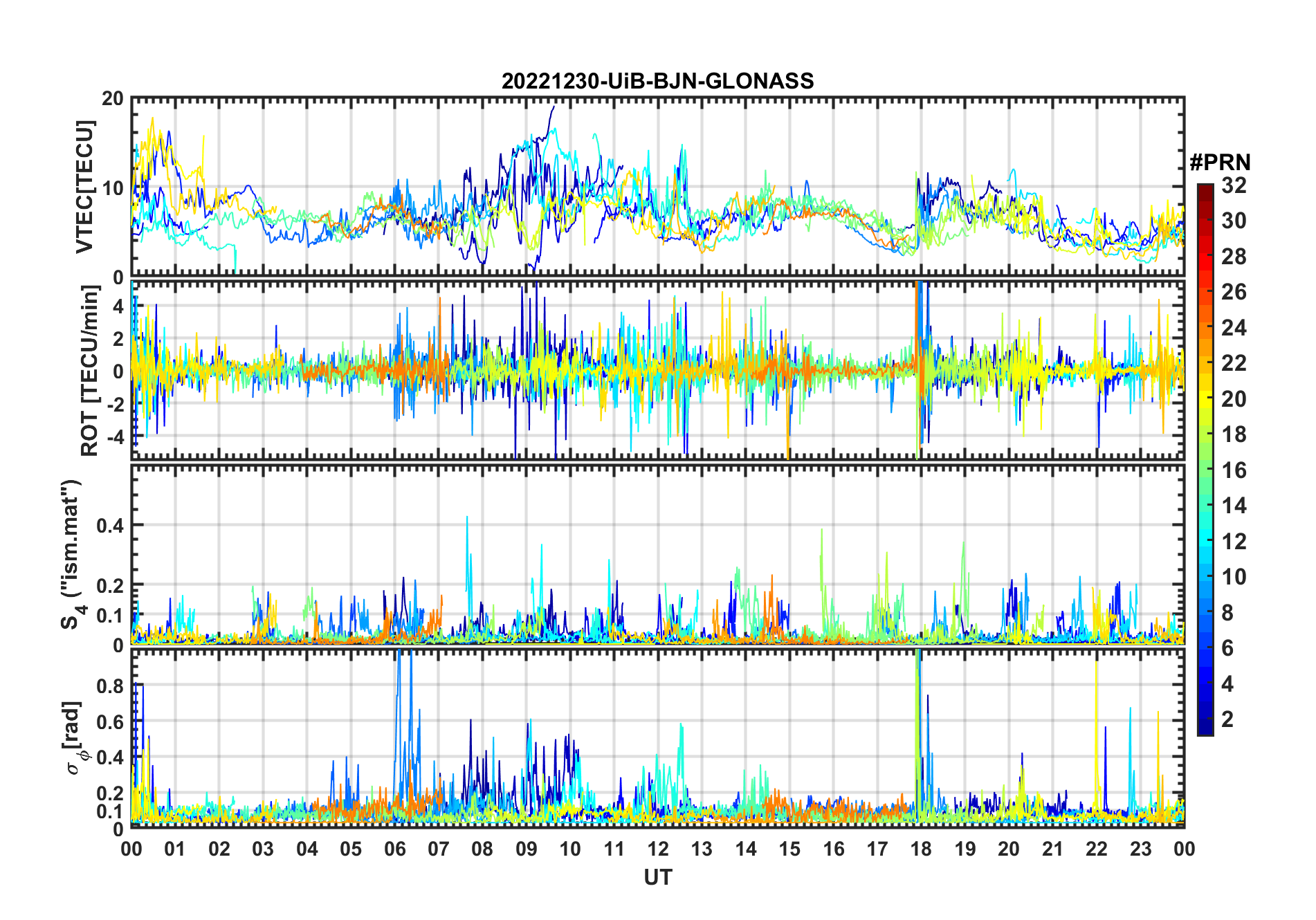Screen dimensions: 1316x920
Task: Click the 0.2 tick on the S4 axis
Action: click(x=110, y=585)
